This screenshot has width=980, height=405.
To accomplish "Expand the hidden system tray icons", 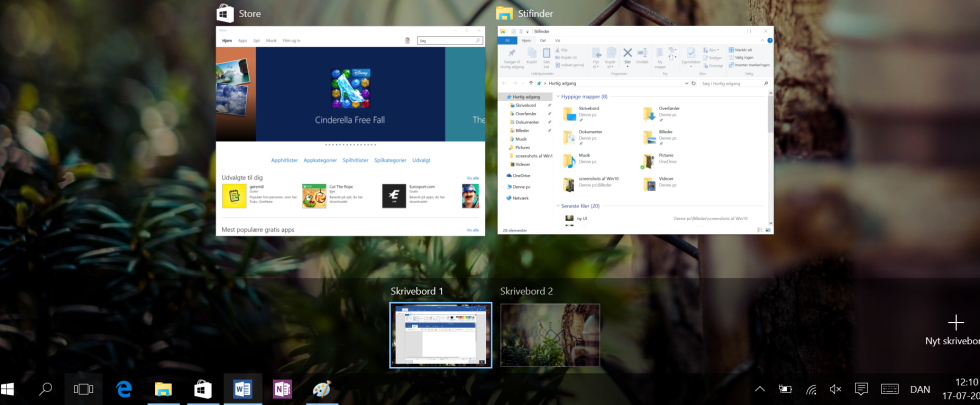I will click(759, 389).
